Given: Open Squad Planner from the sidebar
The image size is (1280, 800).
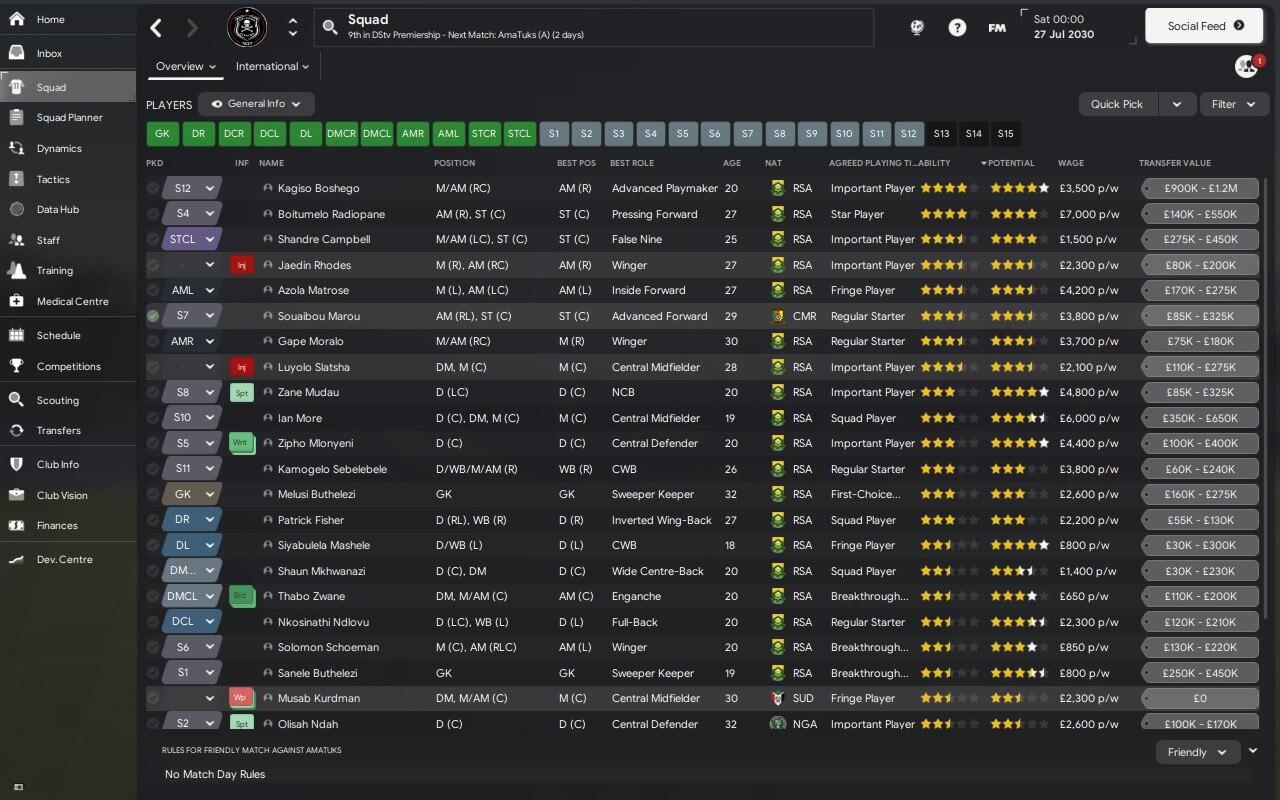Looking at the screenshot, I should (x=68, y=117).
